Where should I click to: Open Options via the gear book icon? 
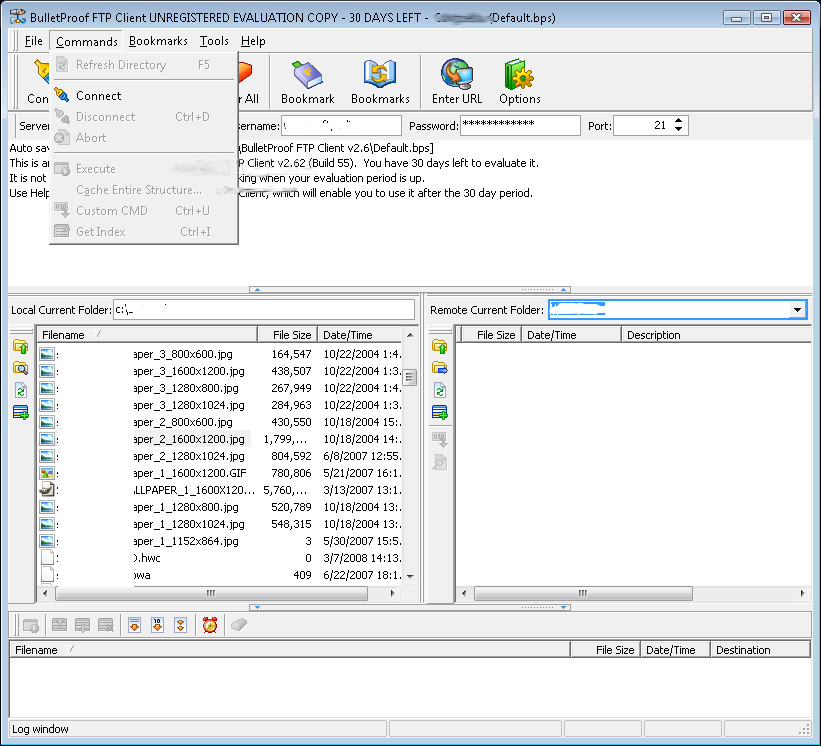(519, 74)
